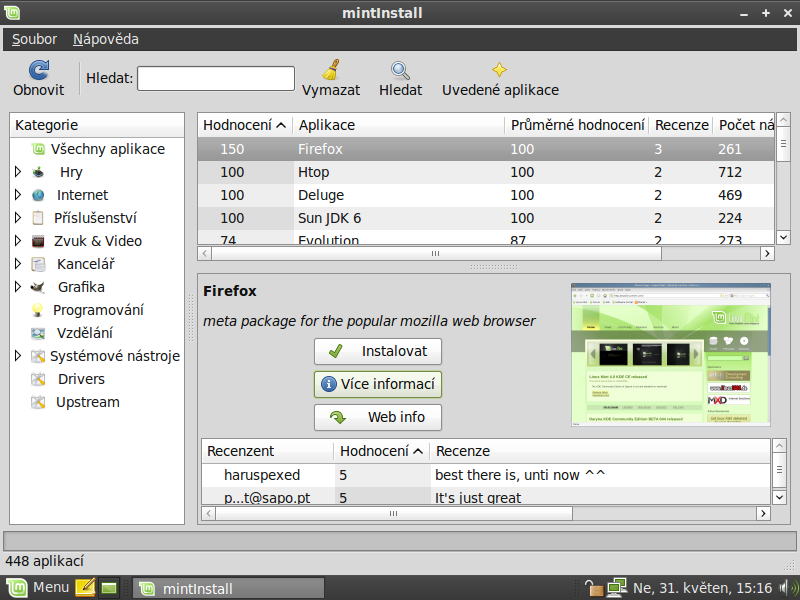Select the Drivers category label
The image size is (800, 600).
pyautogui.click(x=81, y=379)
